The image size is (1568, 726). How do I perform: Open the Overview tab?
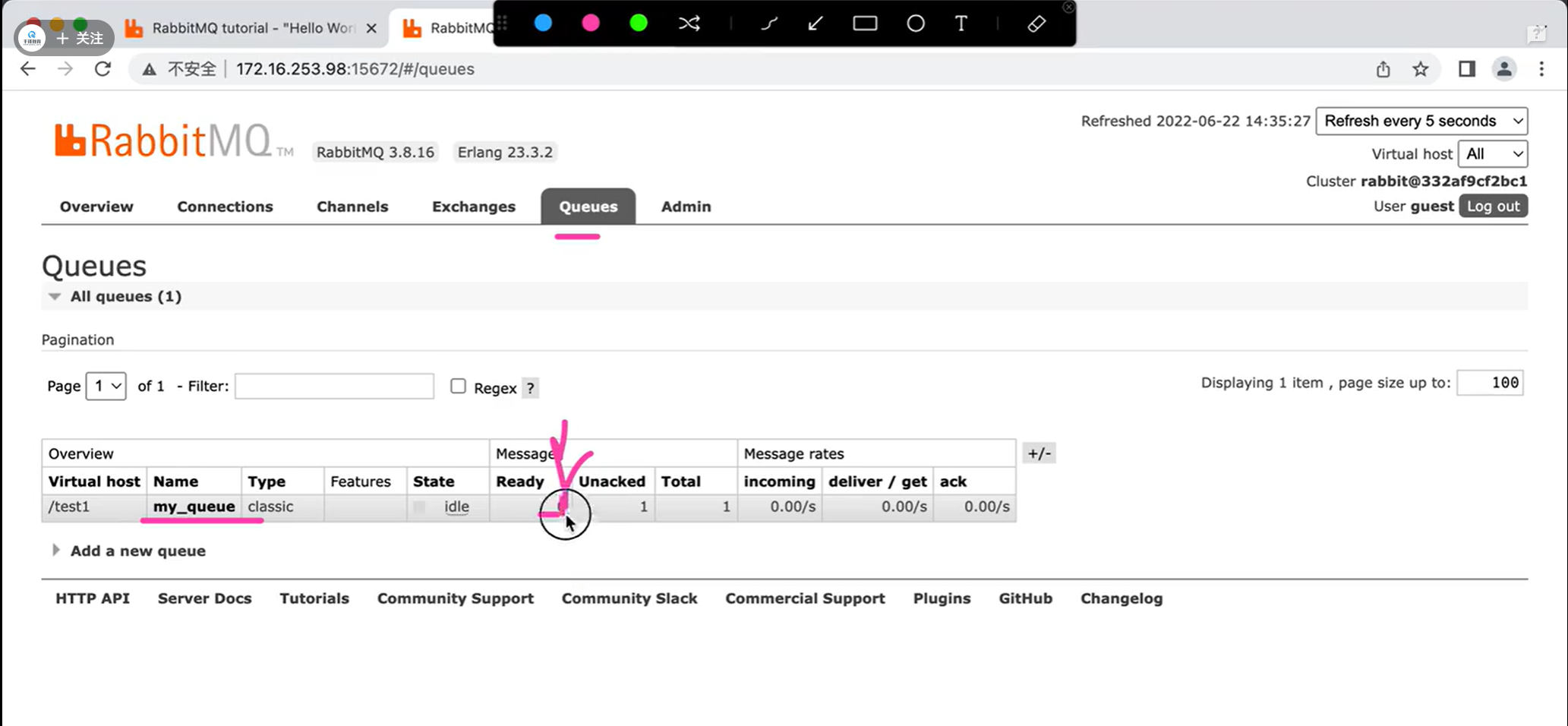(96, 207)
